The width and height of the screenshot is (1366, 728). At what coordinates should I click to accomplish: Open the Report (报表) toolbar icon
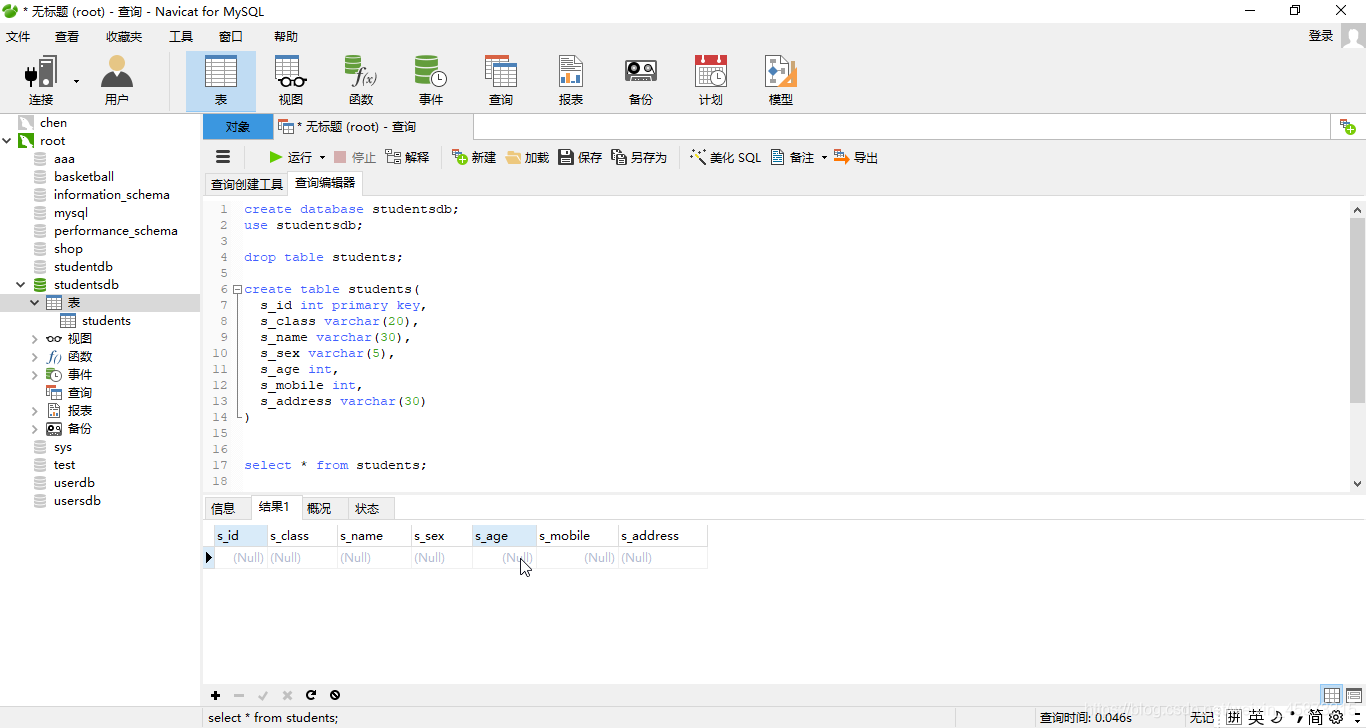[x=571, y=81]
